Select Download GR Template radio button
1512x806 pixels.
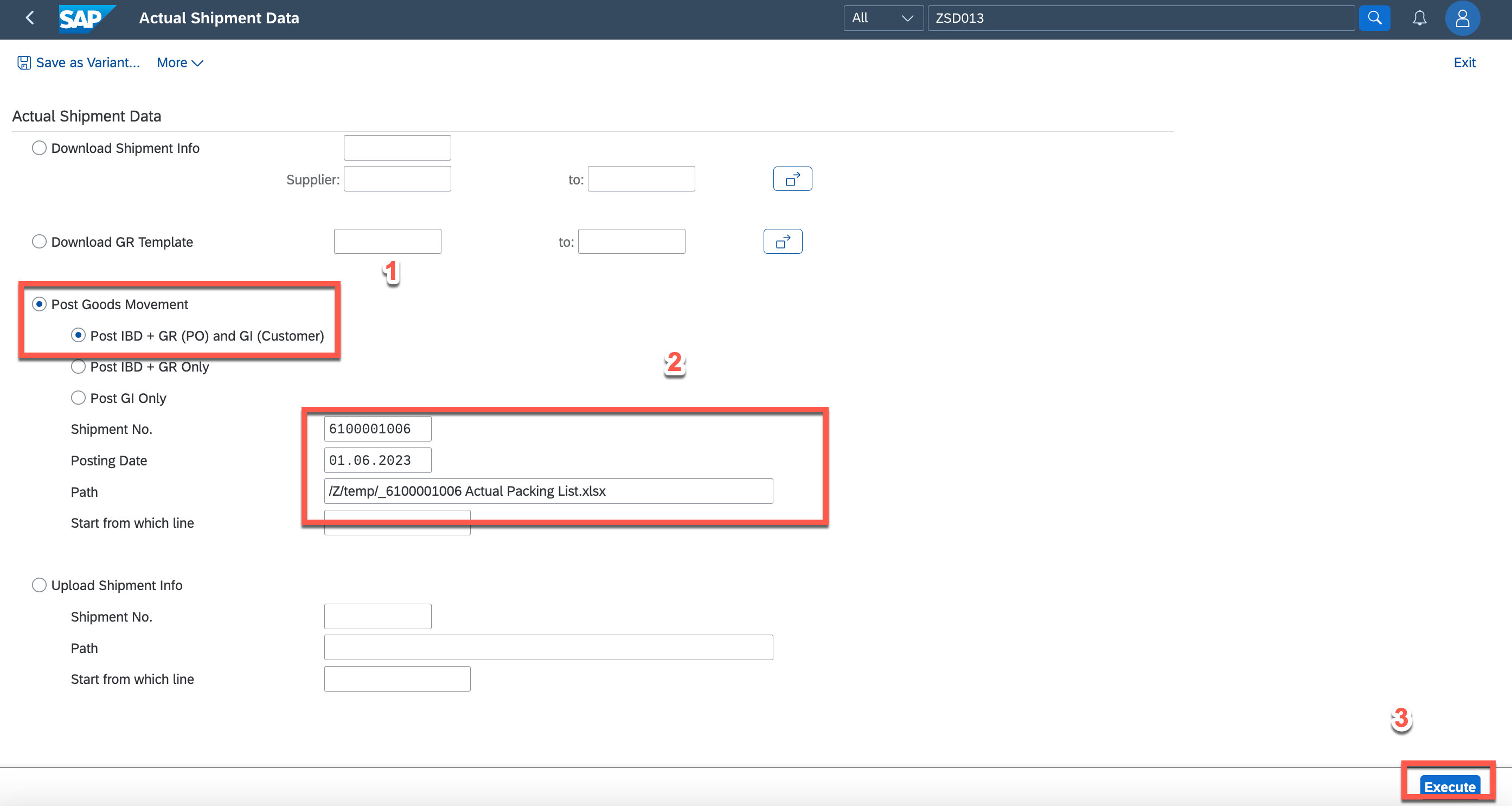pos(40,242)
